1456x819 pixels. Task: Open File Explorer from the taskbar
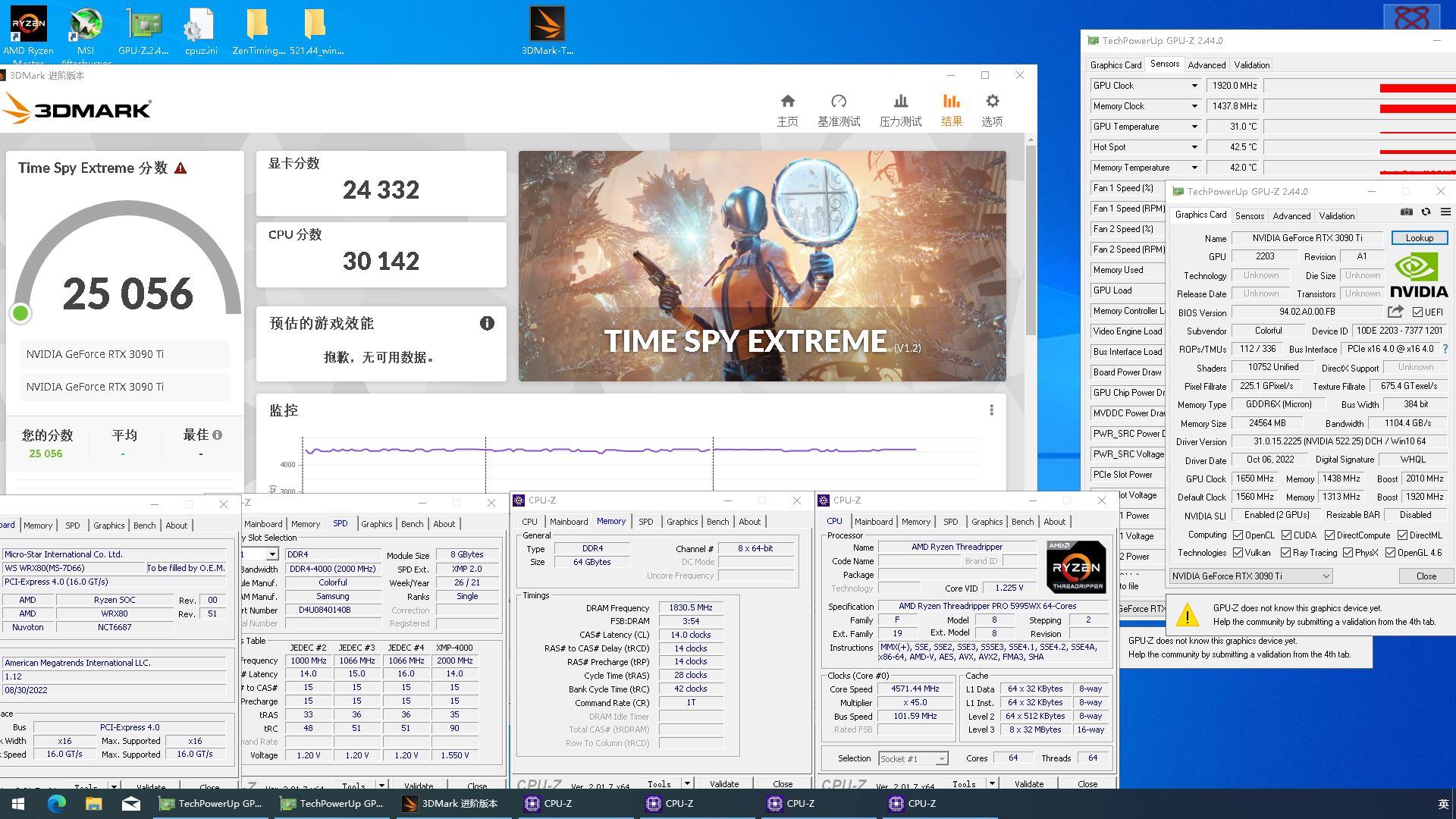[x=93, y=804]
